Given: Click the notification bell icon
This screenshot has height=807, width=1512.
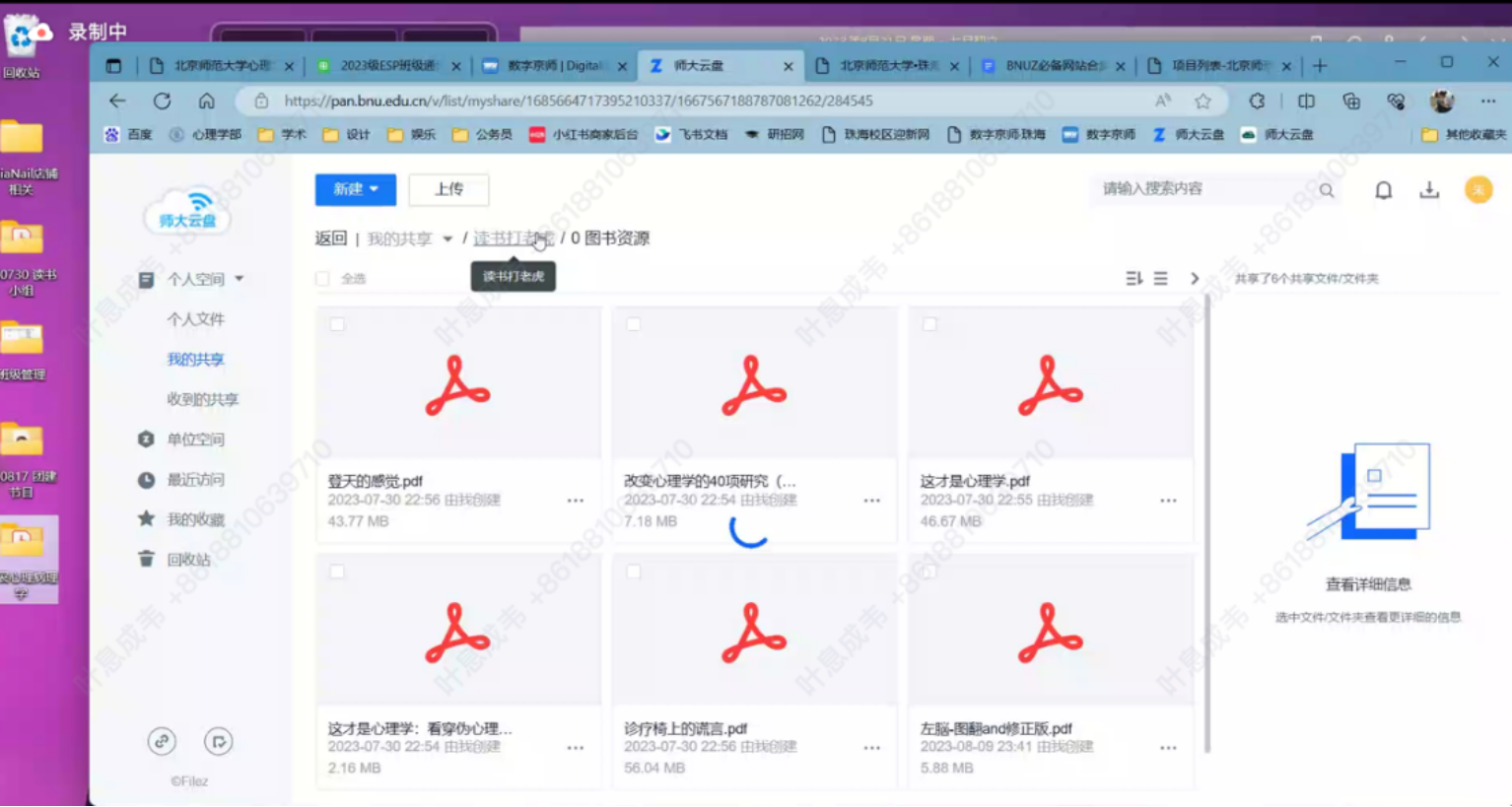Looking at the screenshot, I should coord(1383,190).
